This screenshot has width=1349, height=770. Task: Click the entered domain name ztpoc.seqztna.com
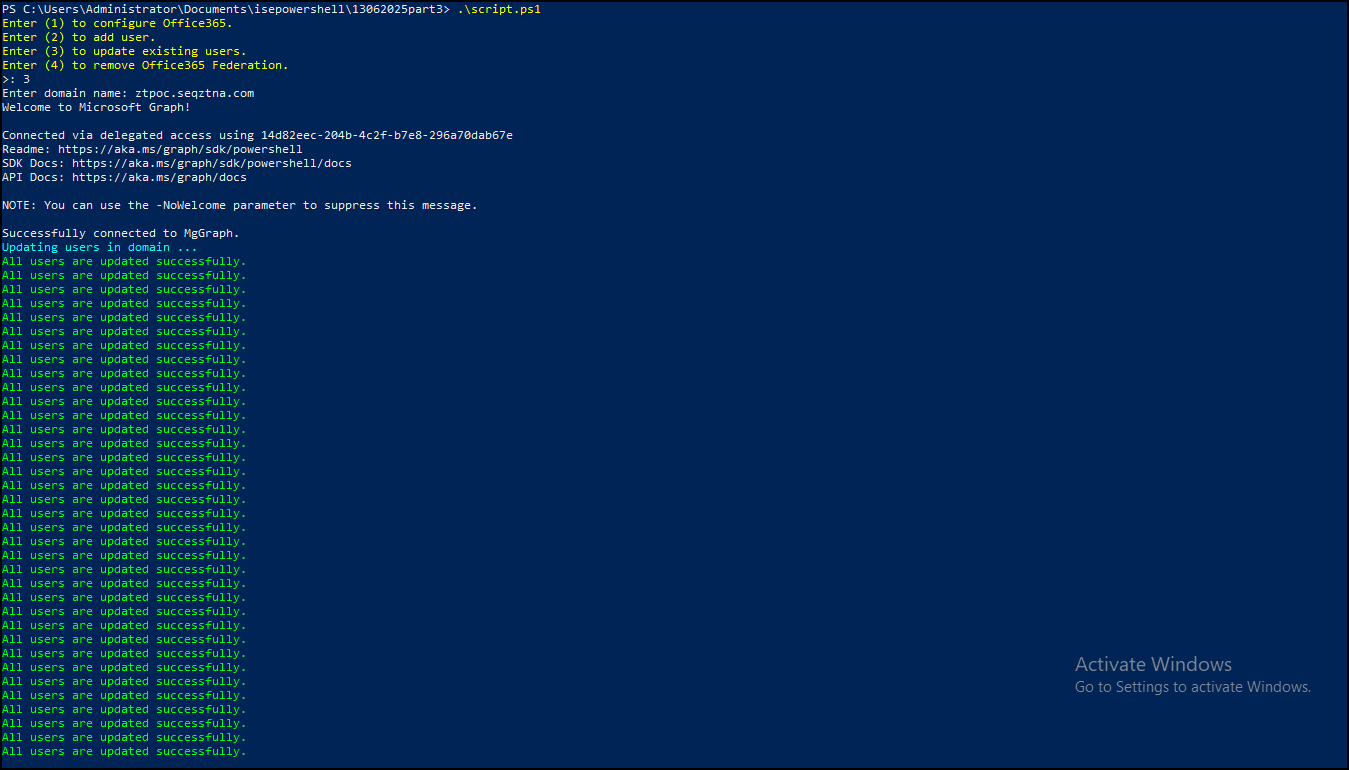[194, 93]
